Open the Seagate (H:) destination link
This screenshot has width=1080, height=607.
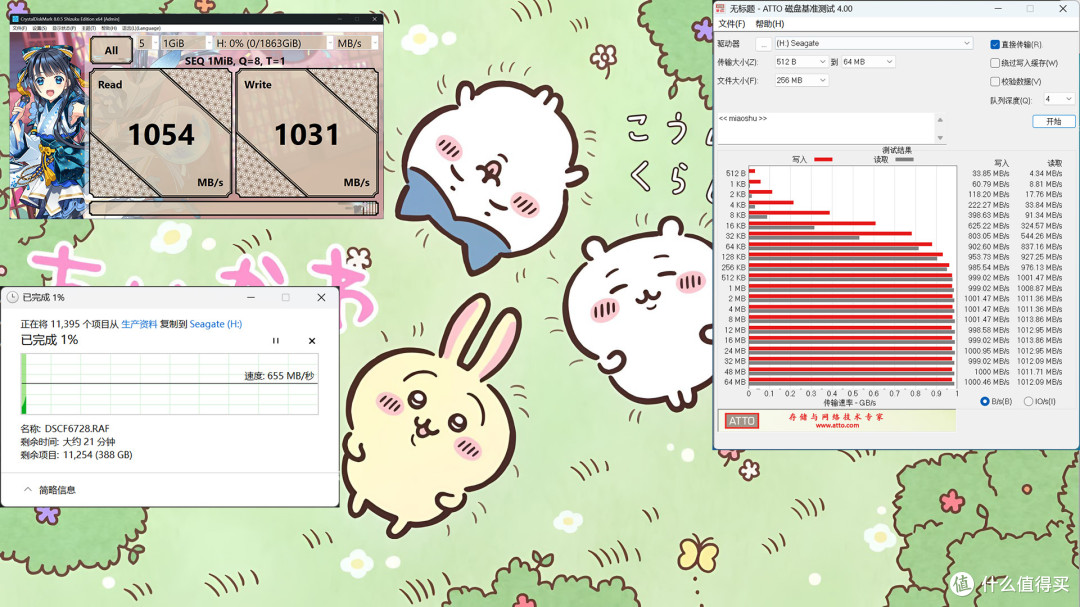pyautogui.click(x=216, y=324)
